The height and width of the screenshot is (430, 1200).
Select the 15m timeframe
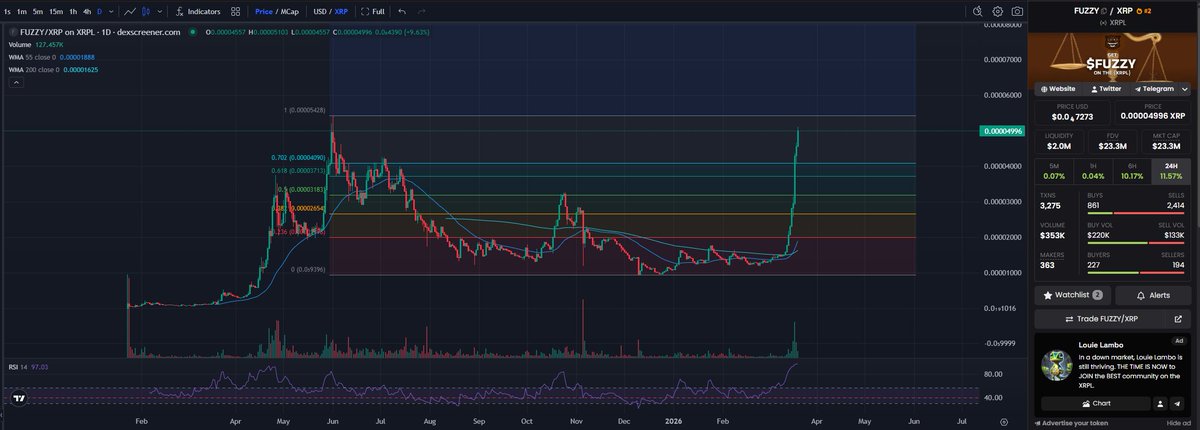coord(56,11)
